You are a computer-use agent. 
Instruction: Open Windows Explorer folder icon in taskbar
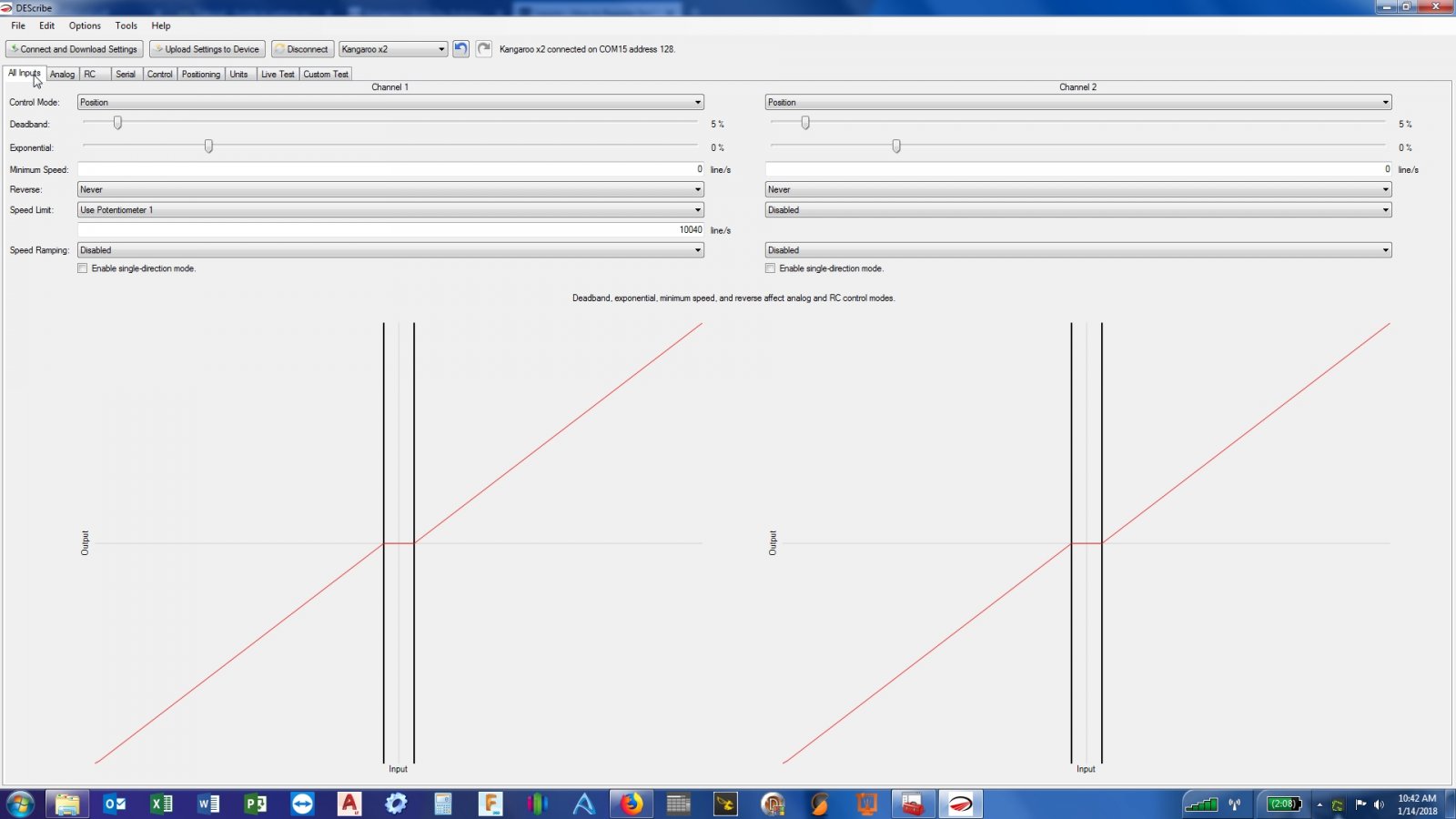point(67,804)
